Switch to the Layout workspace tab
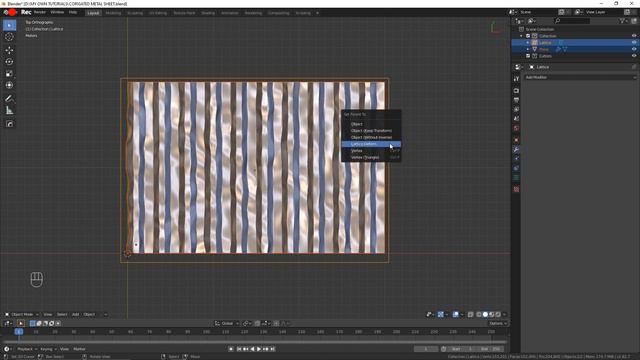 (93, 13)
